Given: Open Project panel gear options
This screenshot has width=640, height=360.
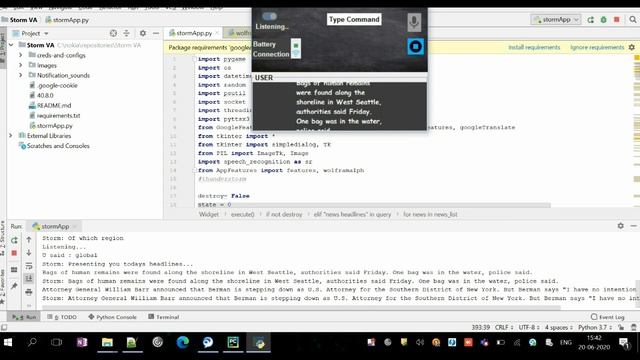Looking at the screenshot, I should point(142,33).
